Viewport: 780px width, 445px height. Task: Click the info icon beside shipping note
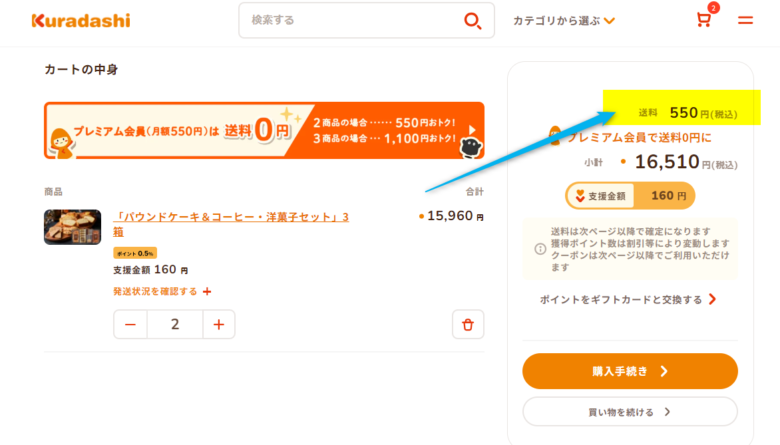click(x=540, y=248)
